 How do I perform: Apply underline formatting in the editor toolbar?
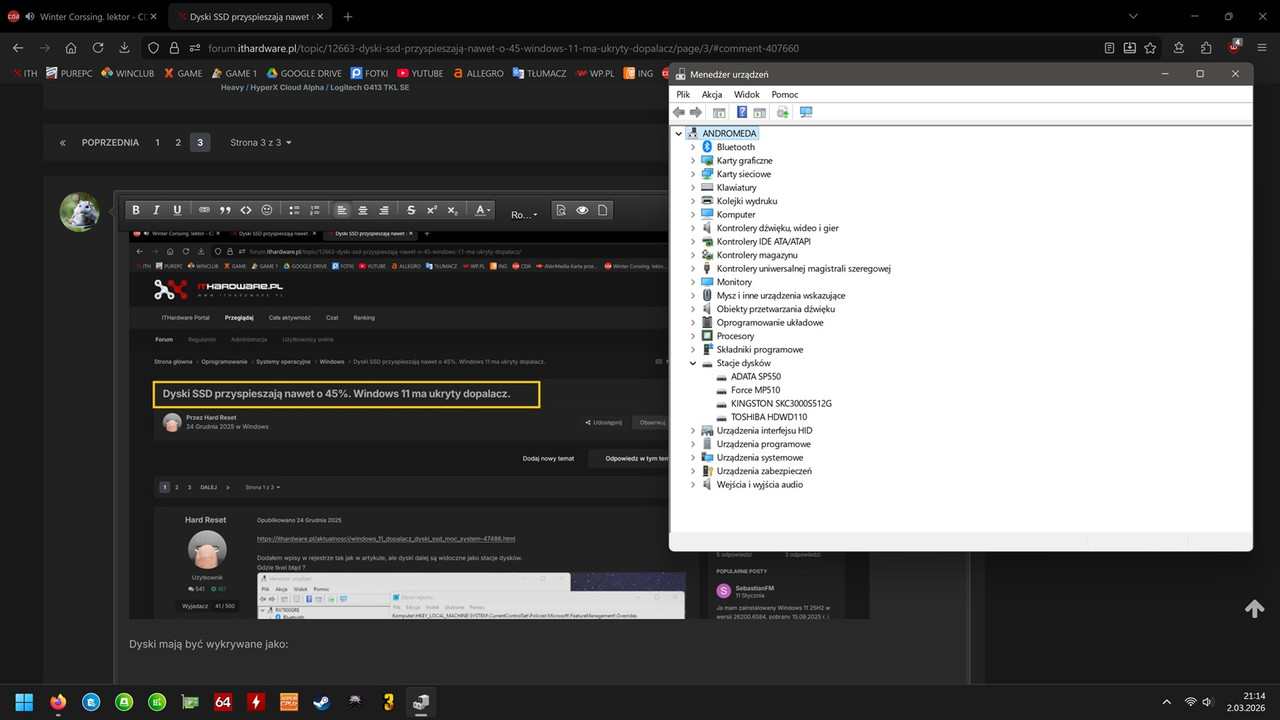(x=178, y=210)
